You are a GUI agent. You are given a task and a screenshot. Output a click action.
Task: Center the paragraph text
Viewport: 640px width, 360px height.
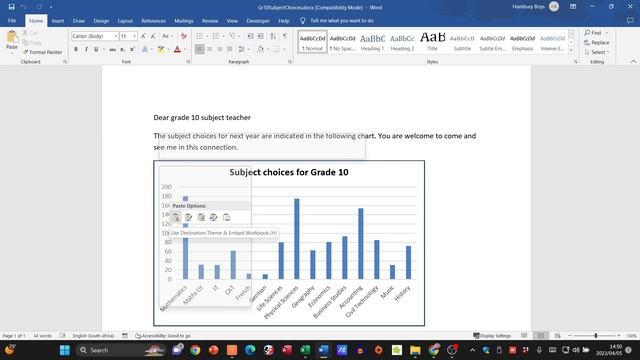point(209,49)
